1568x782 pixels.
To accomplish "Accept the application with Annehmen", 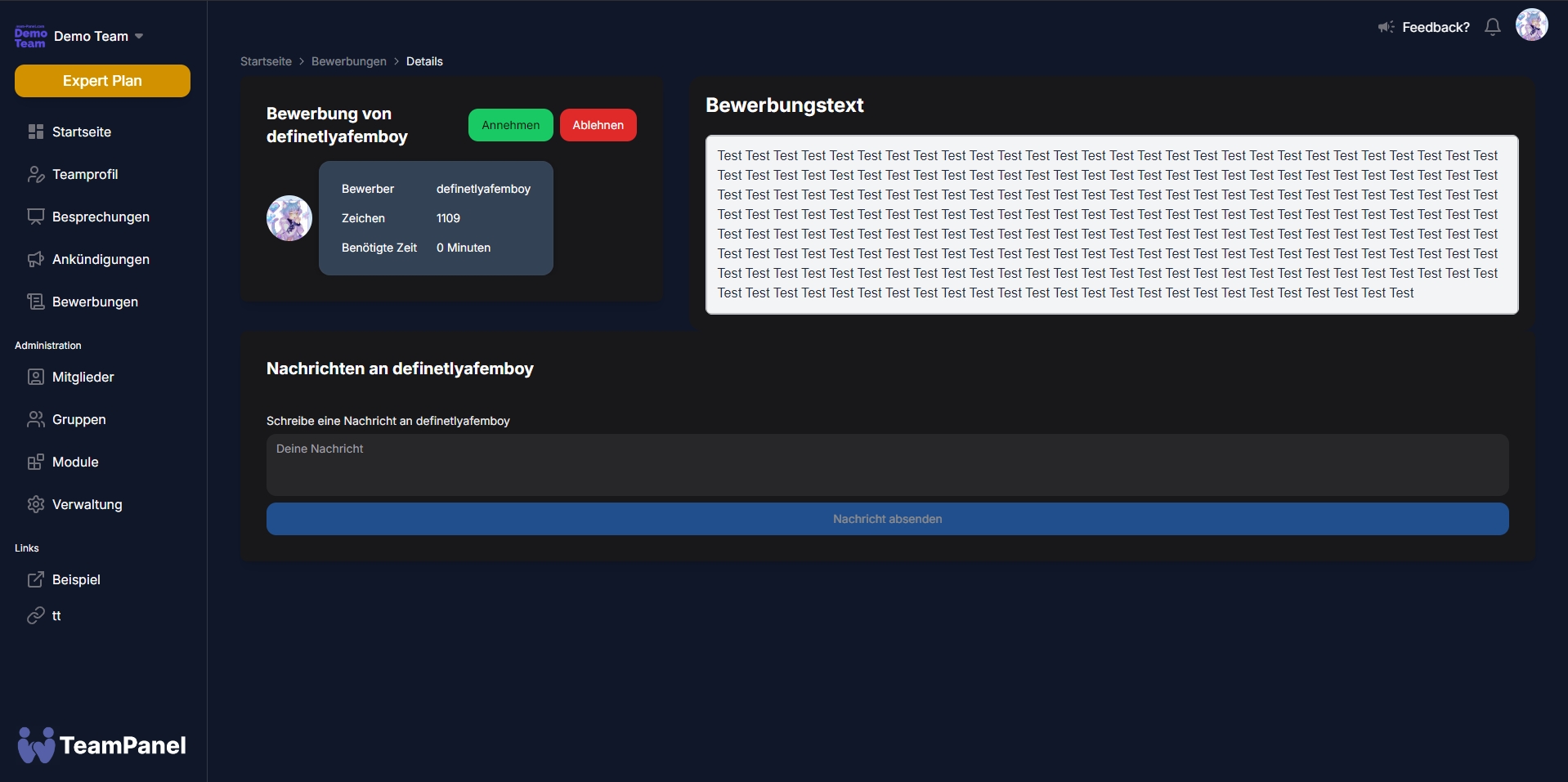I will click(x=510, y=125).
